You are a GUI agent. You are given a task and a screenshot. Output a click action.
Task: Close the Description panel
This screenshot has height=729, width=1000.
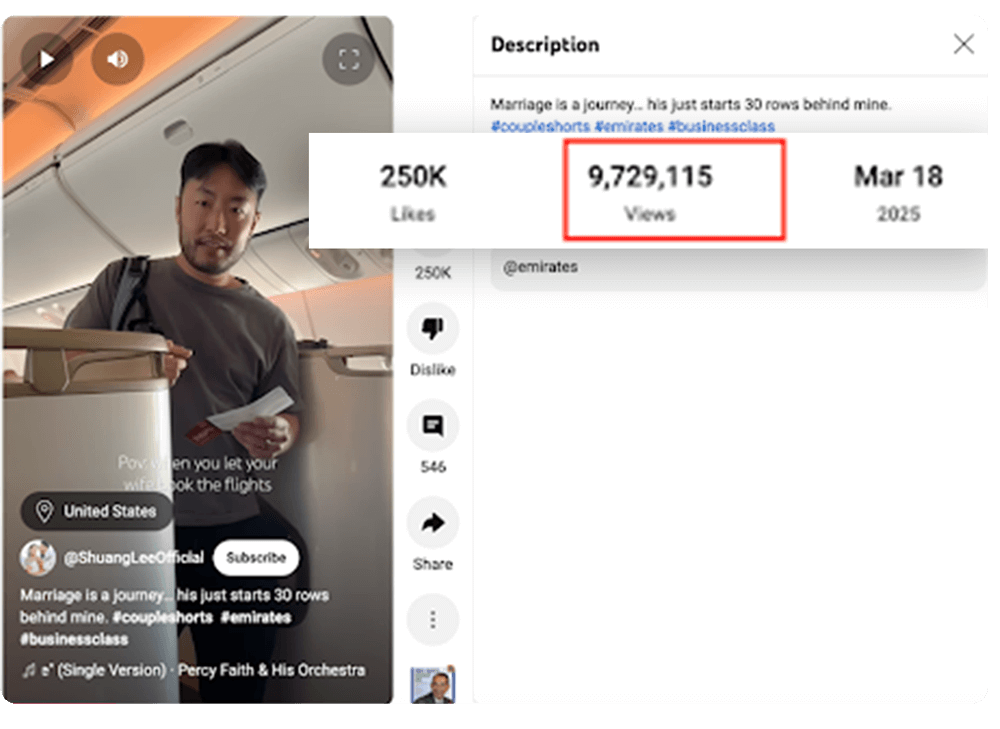coord(963,45)
